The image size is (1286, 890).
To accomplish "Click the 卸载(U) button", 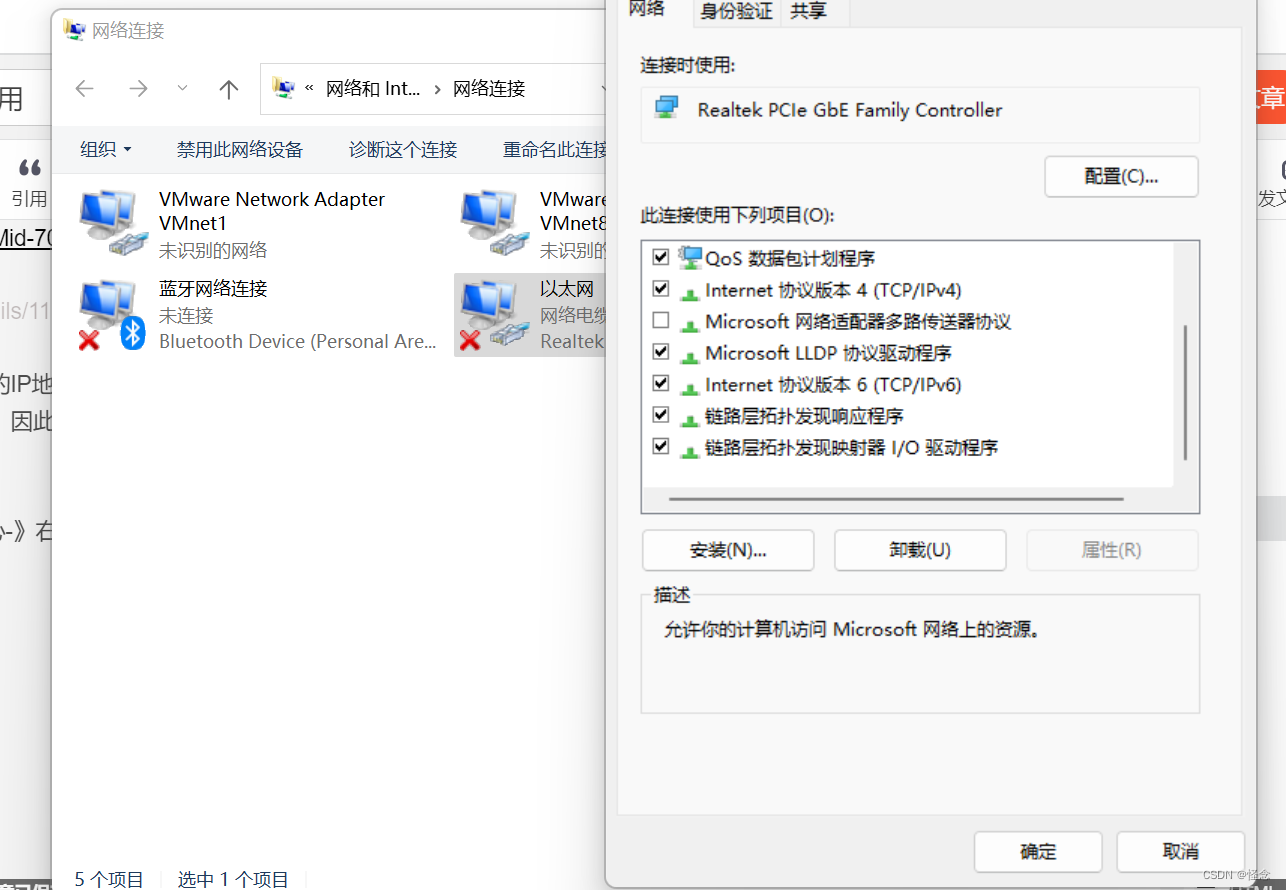I will point(920,550).
